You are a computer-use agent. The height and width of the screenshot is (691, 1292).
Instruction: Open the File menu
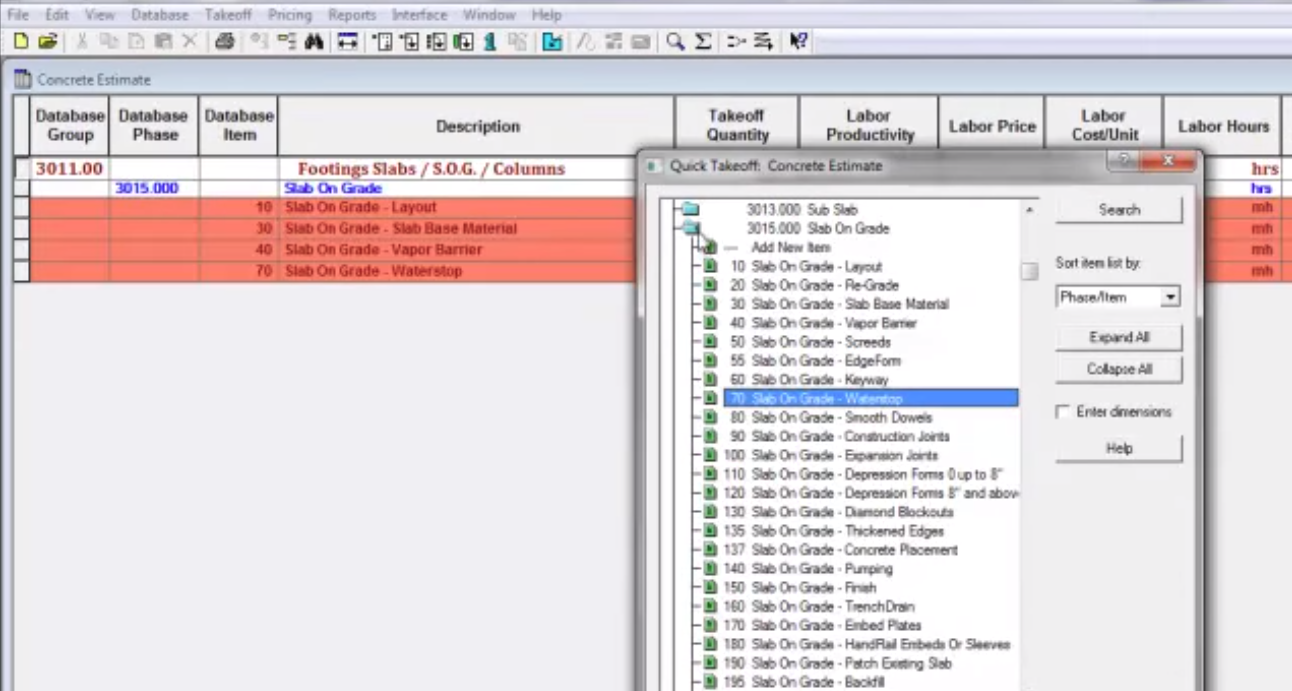point(19,15)
